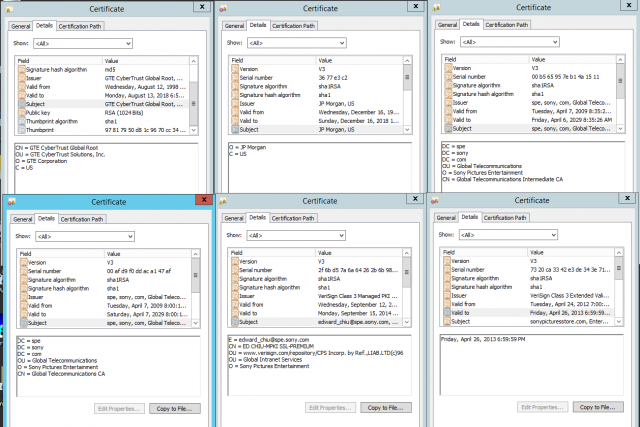640x427 pixels.
Task: Open Certification Path tab in JP Morgan window
Action: click(x=293, y=26)
